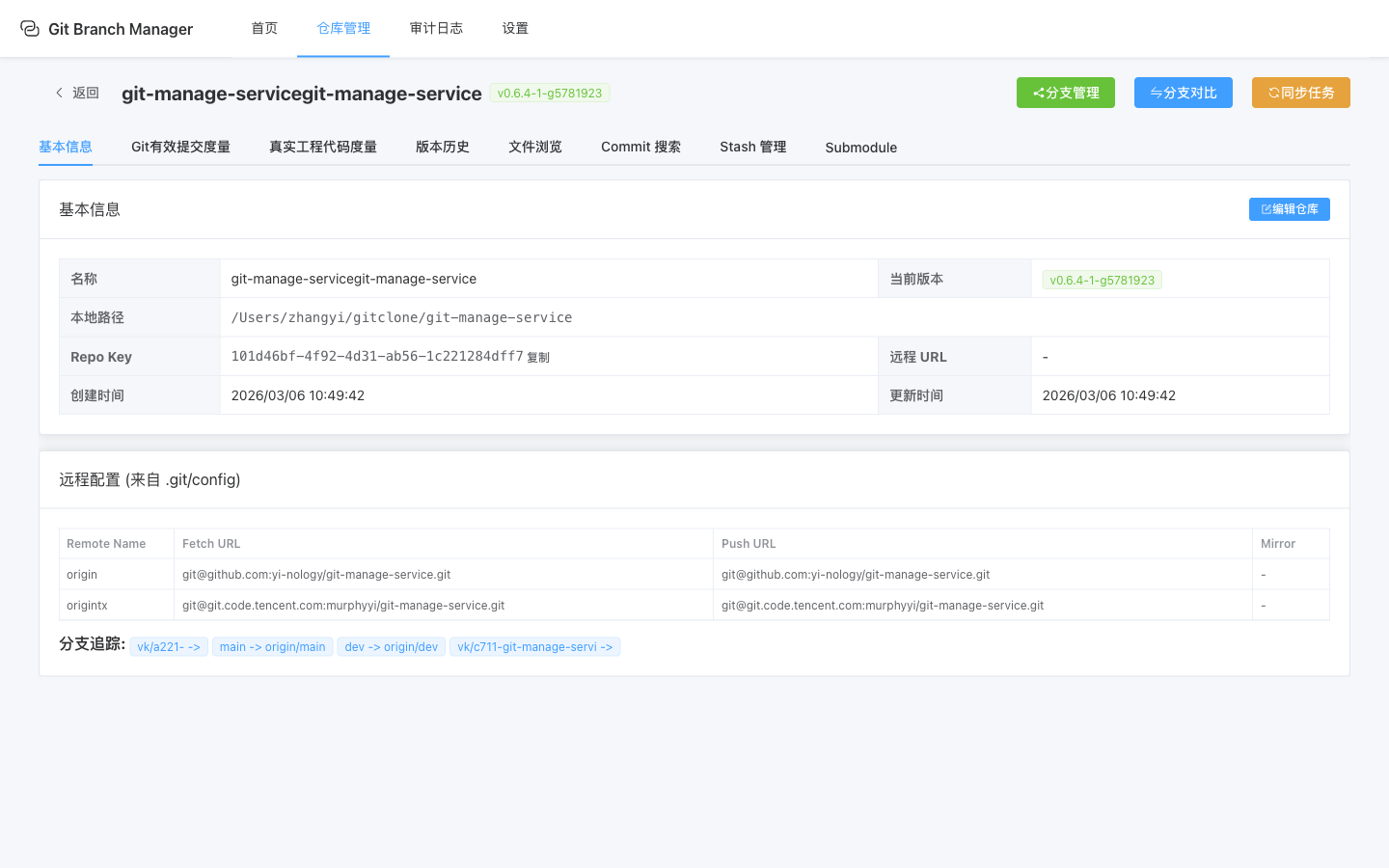Go to 首页 in the top navigation
1389x868 pixels.
click(264, 28)
